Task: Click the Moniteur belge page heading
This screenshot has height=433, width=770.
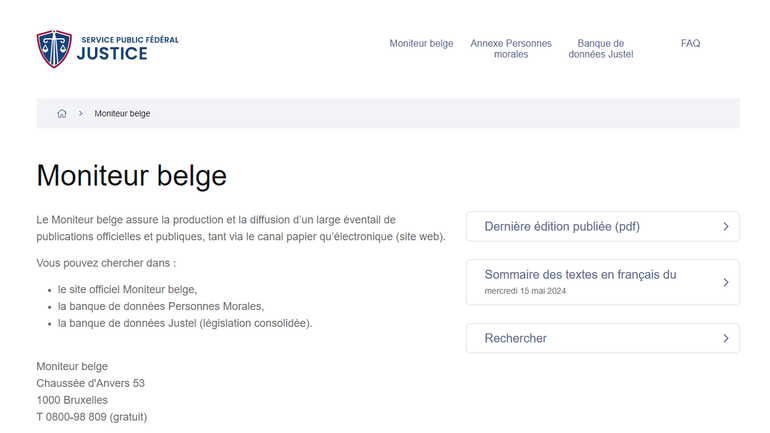Action: point(131,176)
